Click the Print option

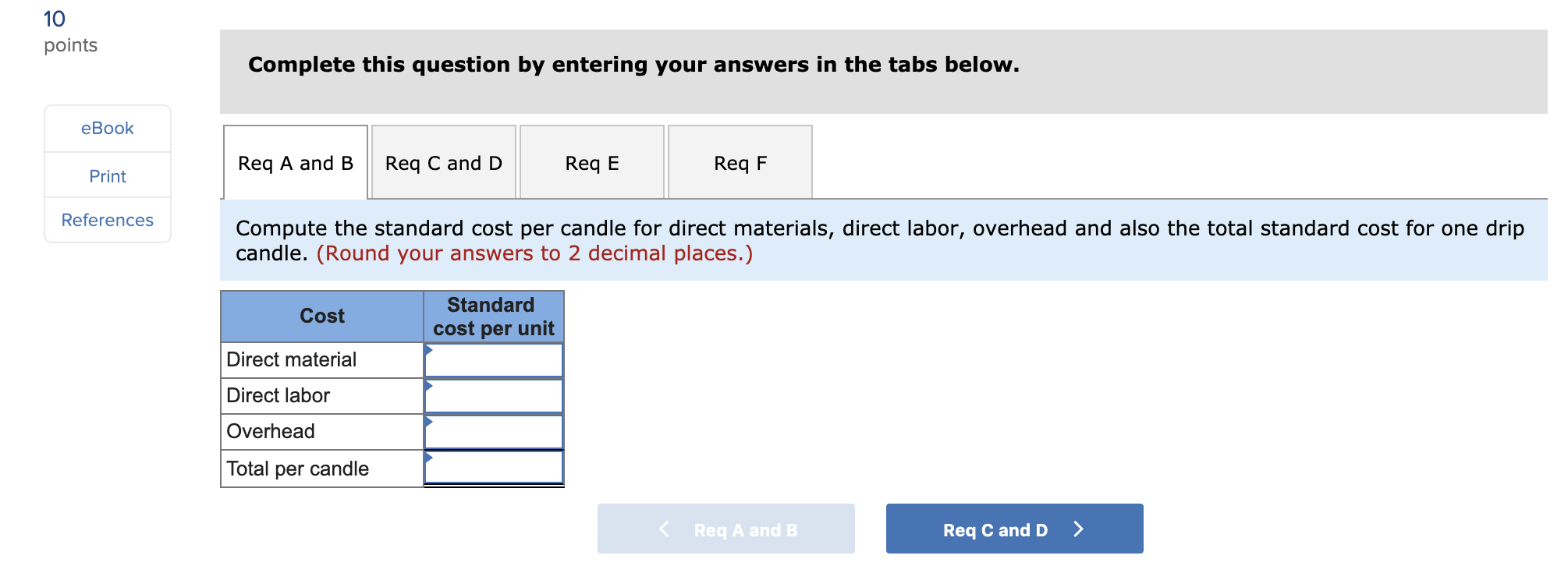click(107, 176)
